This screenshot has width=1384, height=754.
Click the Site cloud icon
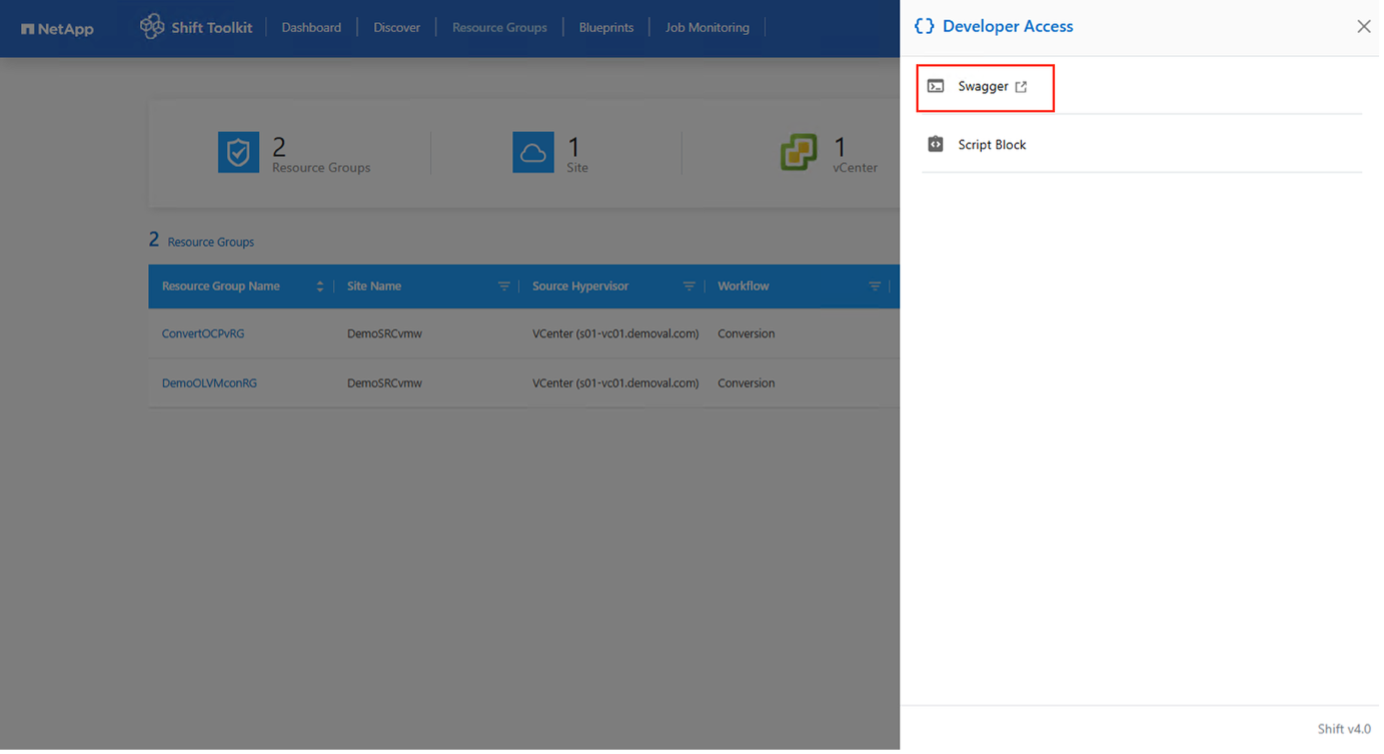pos(533,152)
